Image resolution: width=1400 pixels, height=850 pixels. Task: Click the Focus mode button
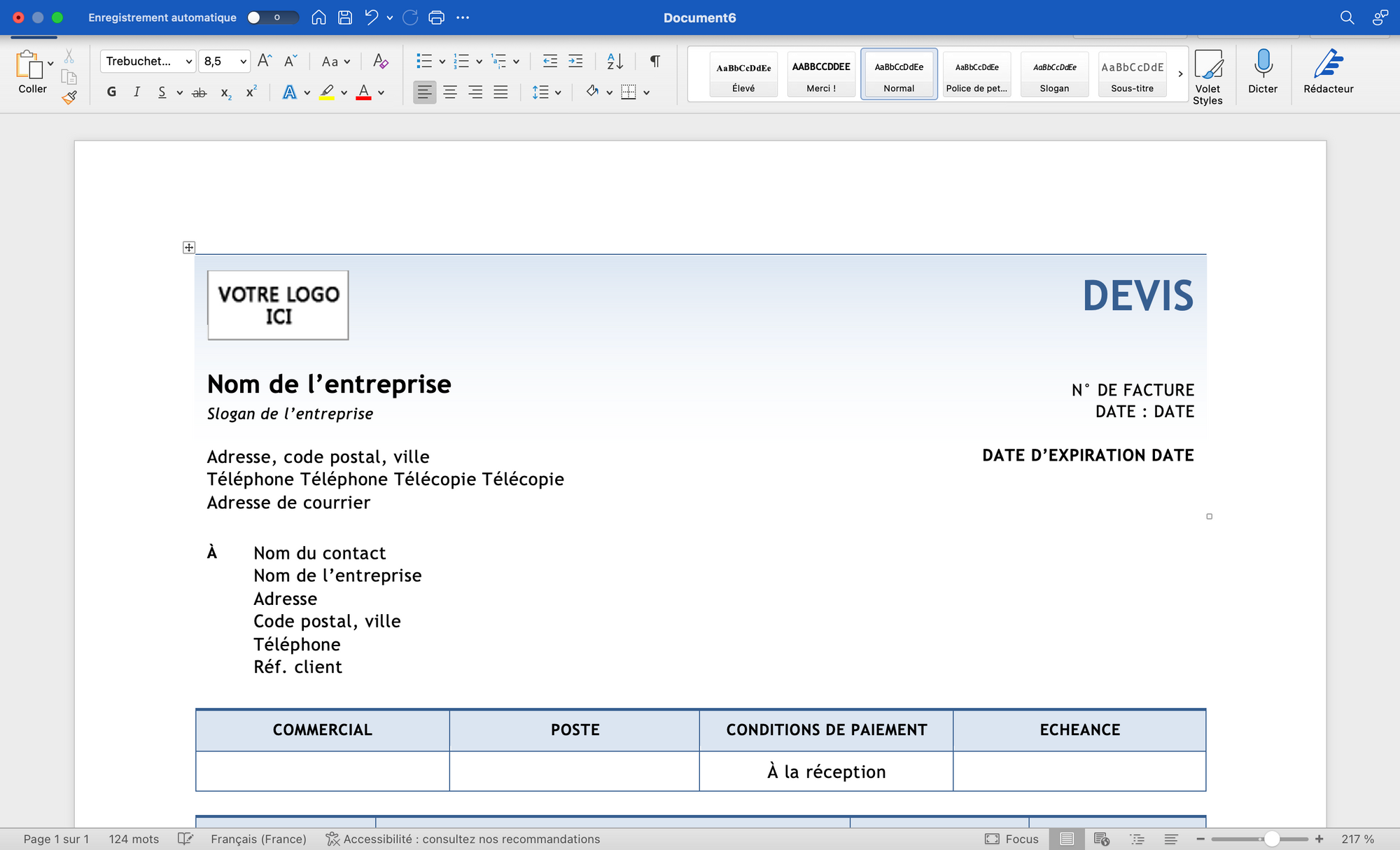point(1012,839)
